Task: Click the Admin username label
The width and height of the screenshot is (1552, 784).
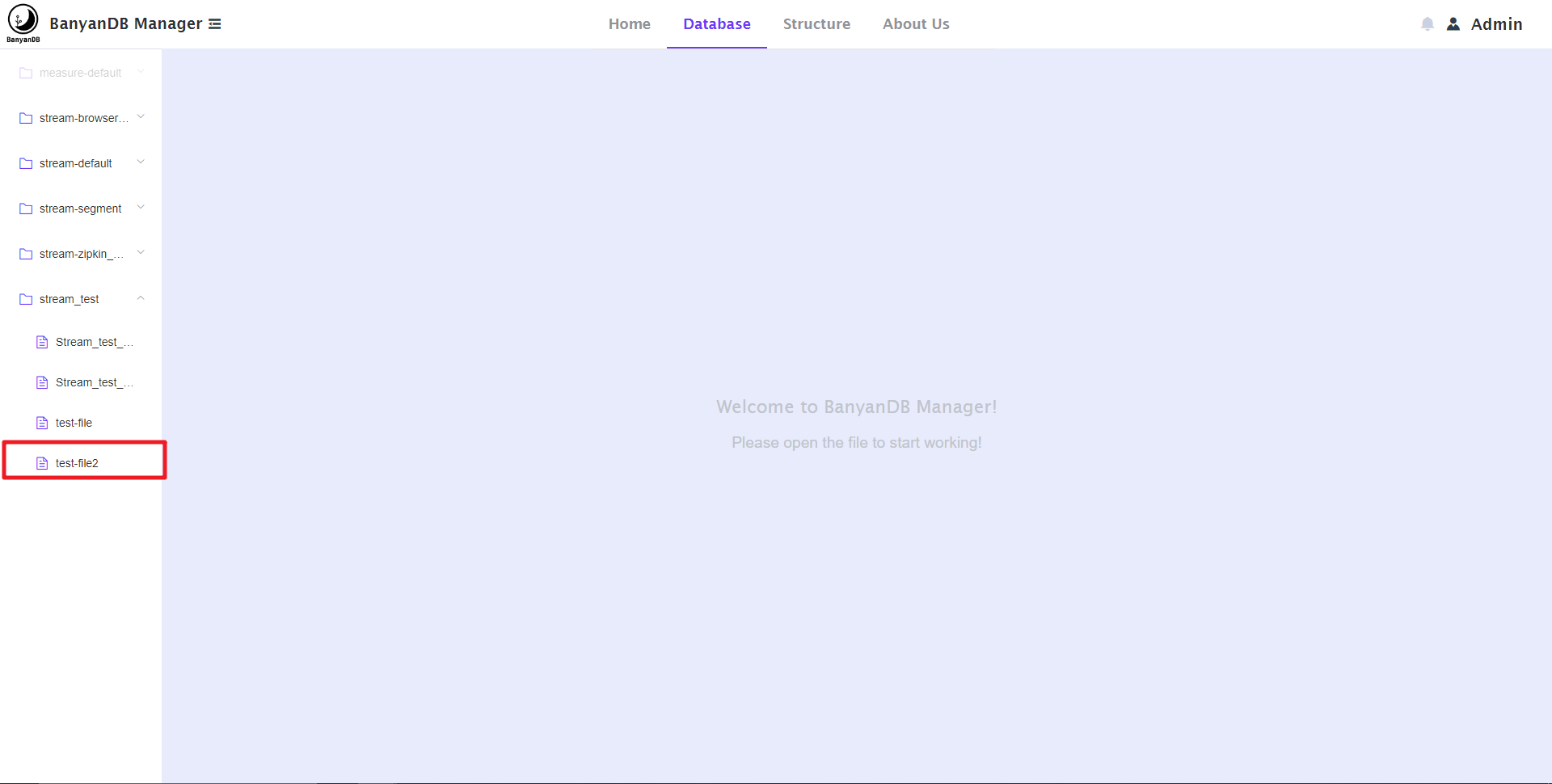Action: click(1496, 24)
